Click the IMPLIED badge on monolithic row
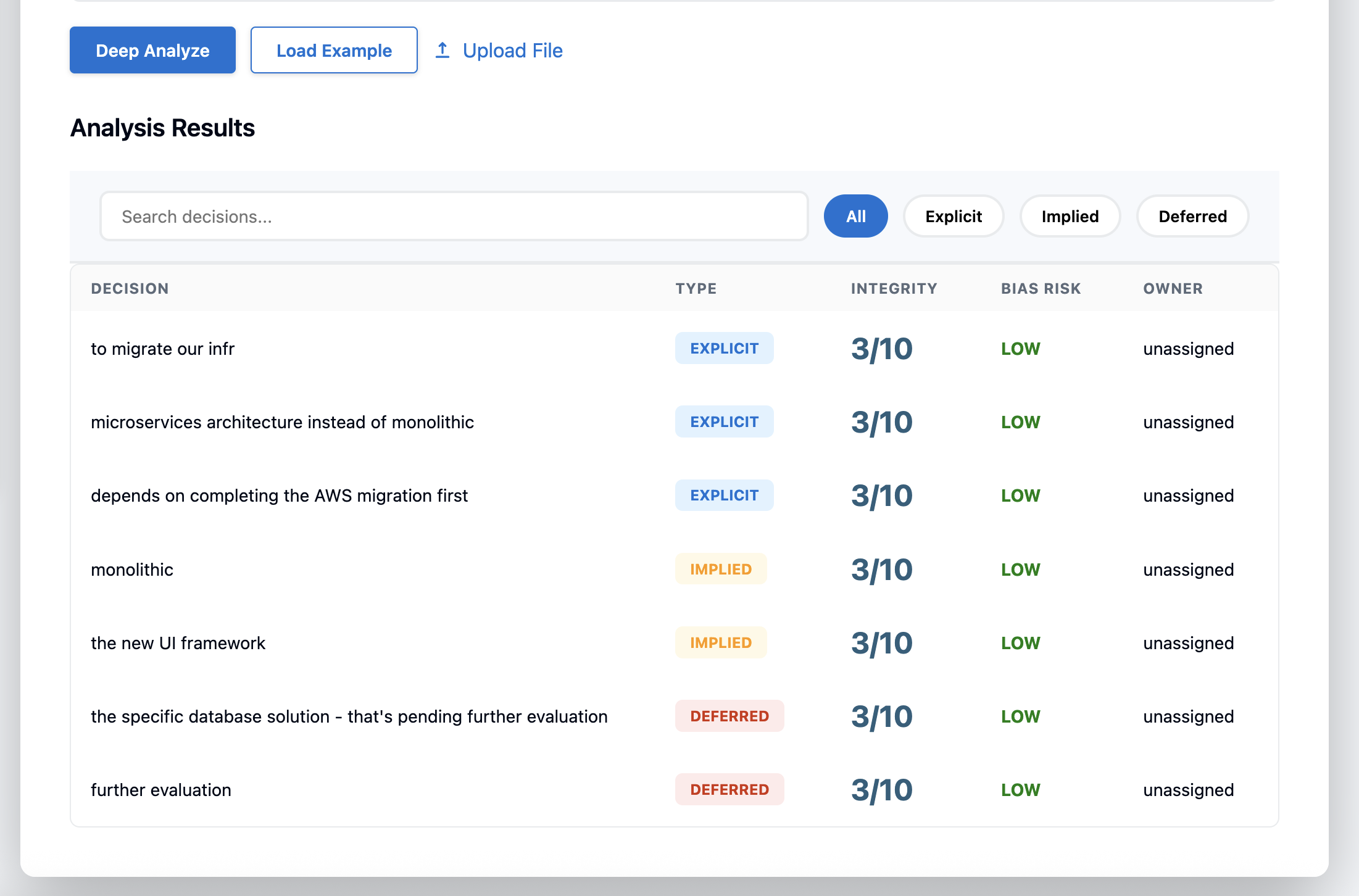This screenshot has height=896, width=1359. coord(720,569)
